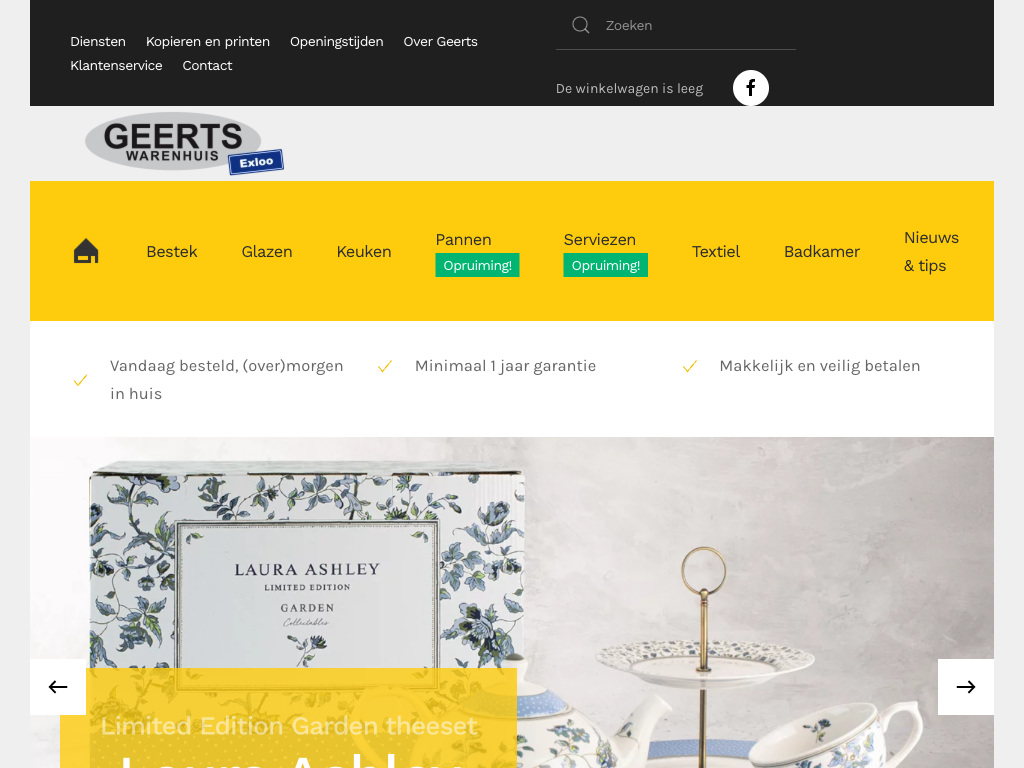
Task: Click the Opruiming! badge under Serviezen
Action: tap(605, 265)
